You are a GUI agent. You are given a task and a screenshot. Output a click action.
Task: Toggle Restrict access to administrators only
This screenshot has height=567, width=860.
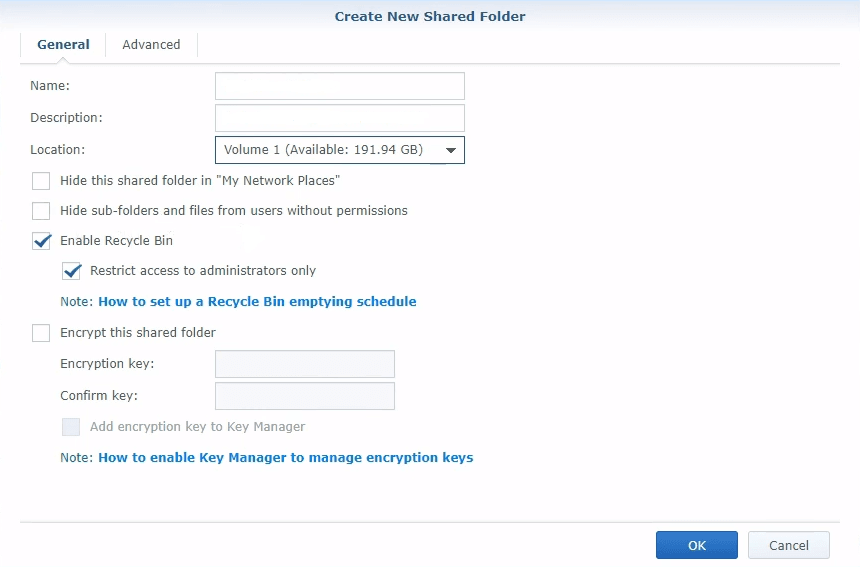(71, 271)
